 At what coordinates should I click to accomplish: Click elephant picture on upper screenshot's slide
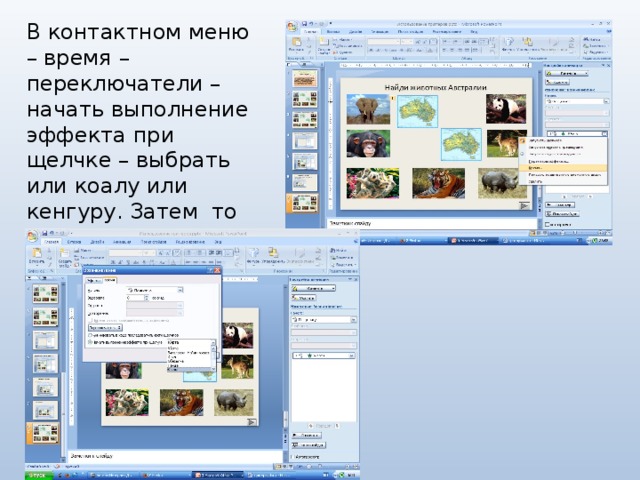click(368, 109)
